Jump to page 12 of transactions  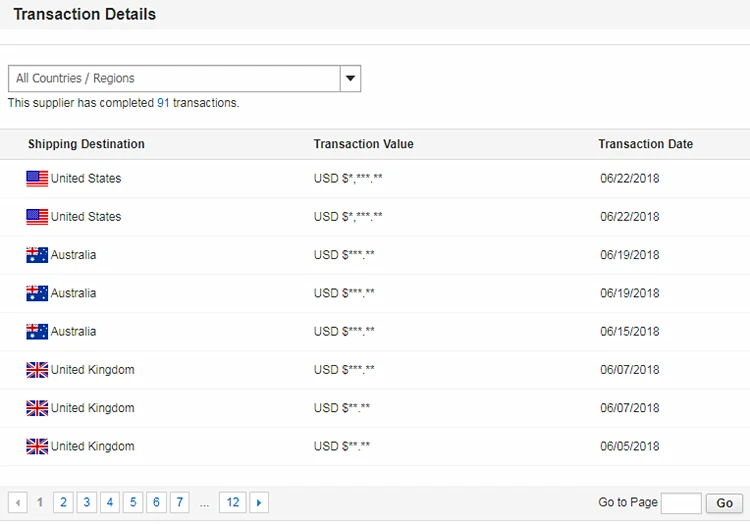[233, 503]
